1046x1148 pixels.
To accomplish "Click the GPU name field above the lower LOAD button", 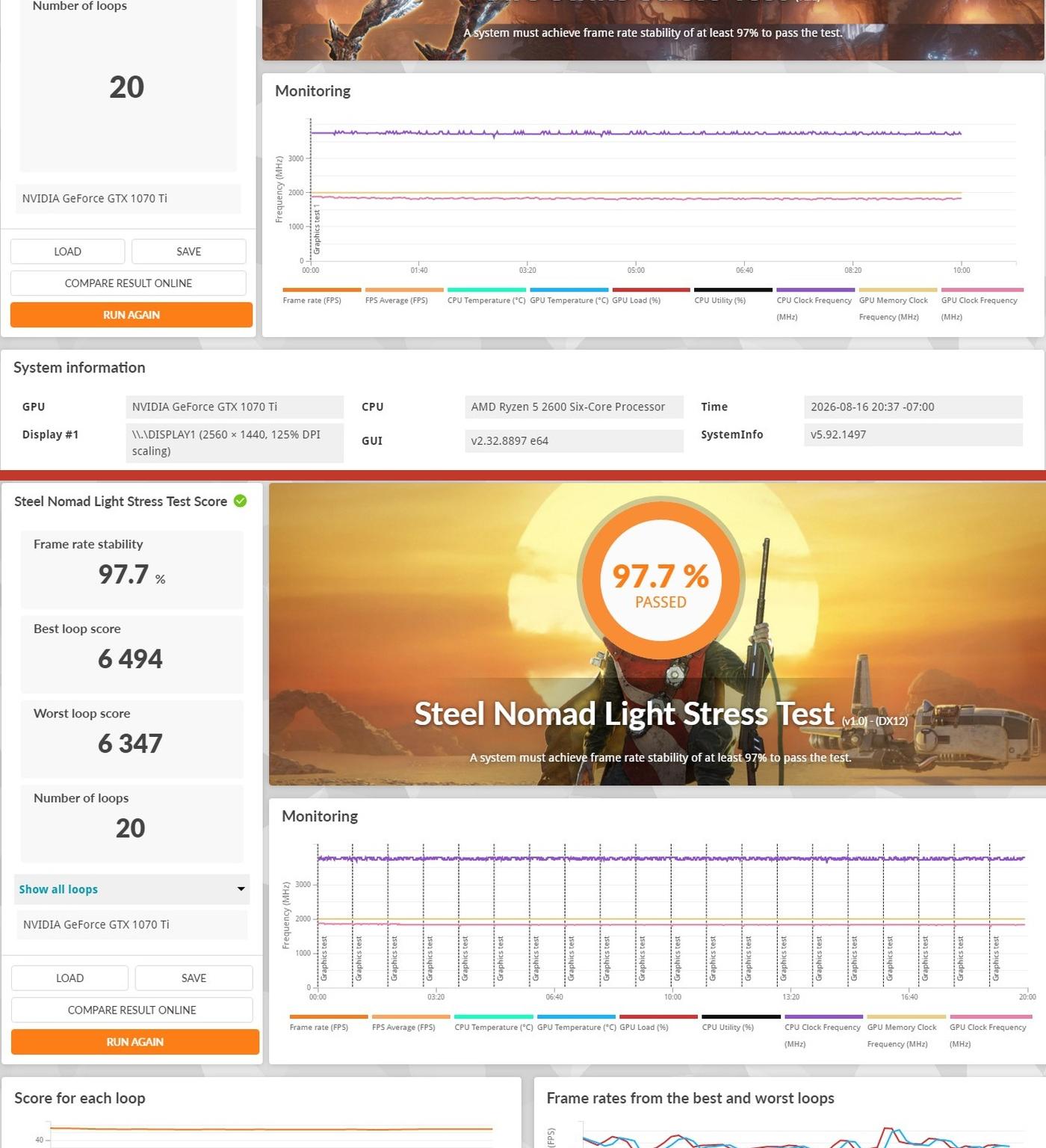I will [x=131, y=925].
